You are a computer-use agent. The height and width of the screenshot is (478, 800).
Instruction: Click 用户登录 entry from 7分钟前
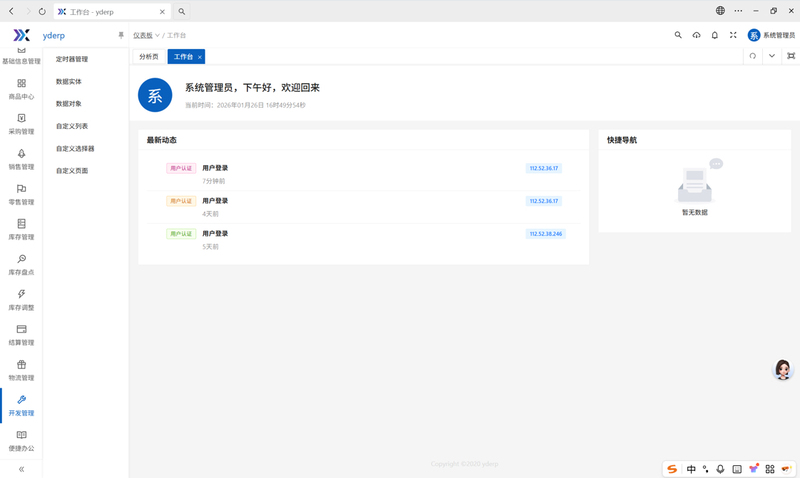click(215, 168)
